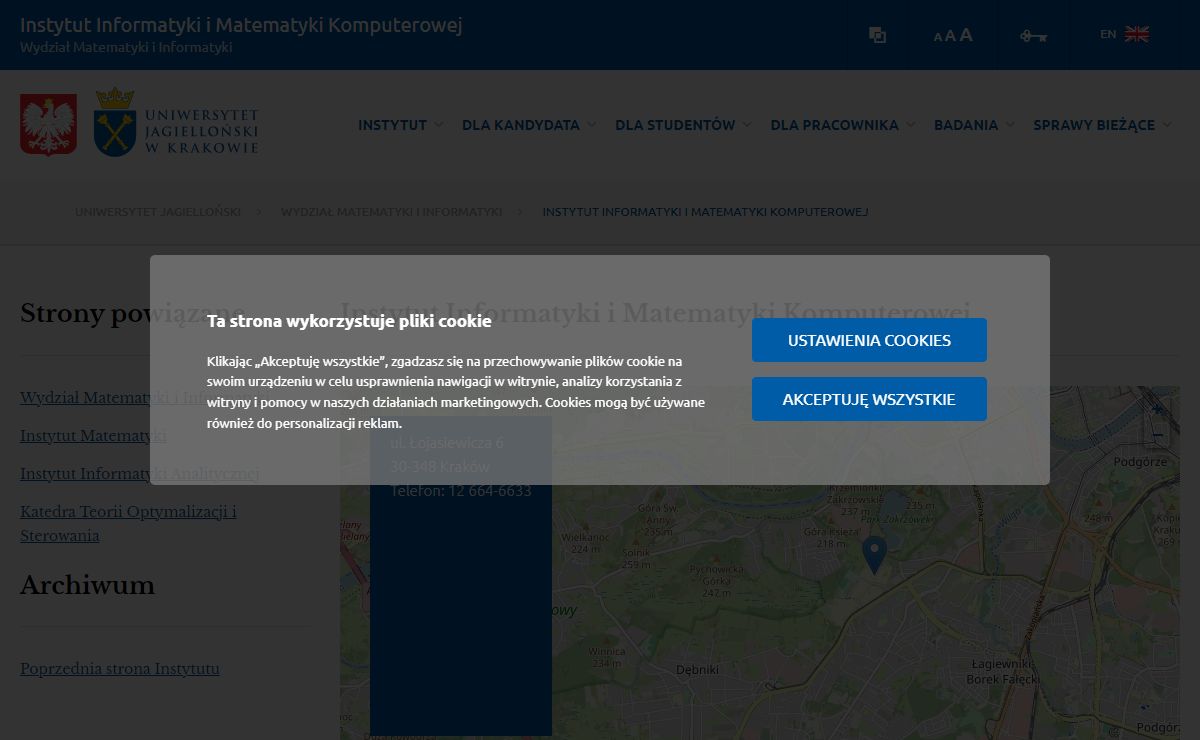Open the Instytut Matematyki sidebar link
The width and height of the screenshot is (1200, 740).
coord(93,436)
